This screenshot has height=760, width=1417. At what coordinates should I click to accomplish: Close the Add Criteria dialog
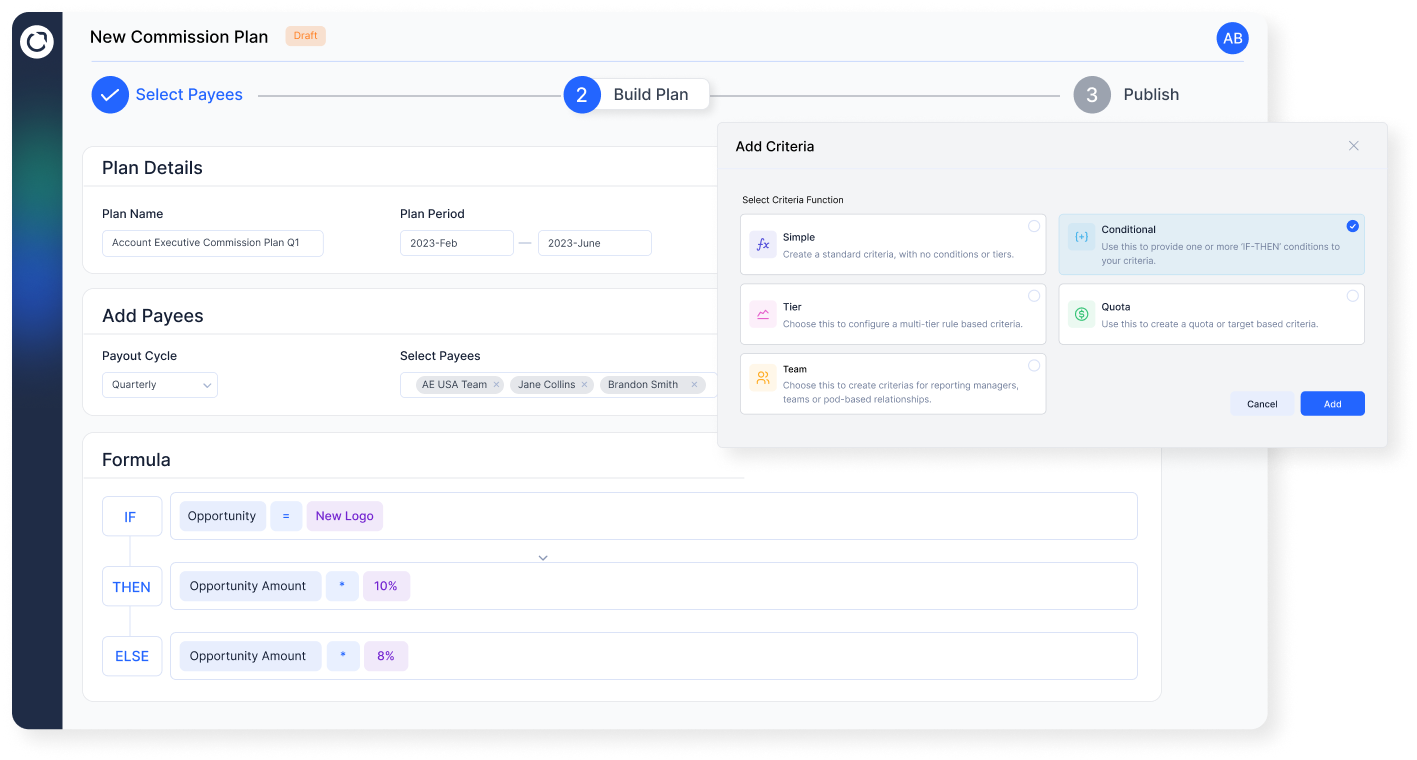(x=1354, y=146)
